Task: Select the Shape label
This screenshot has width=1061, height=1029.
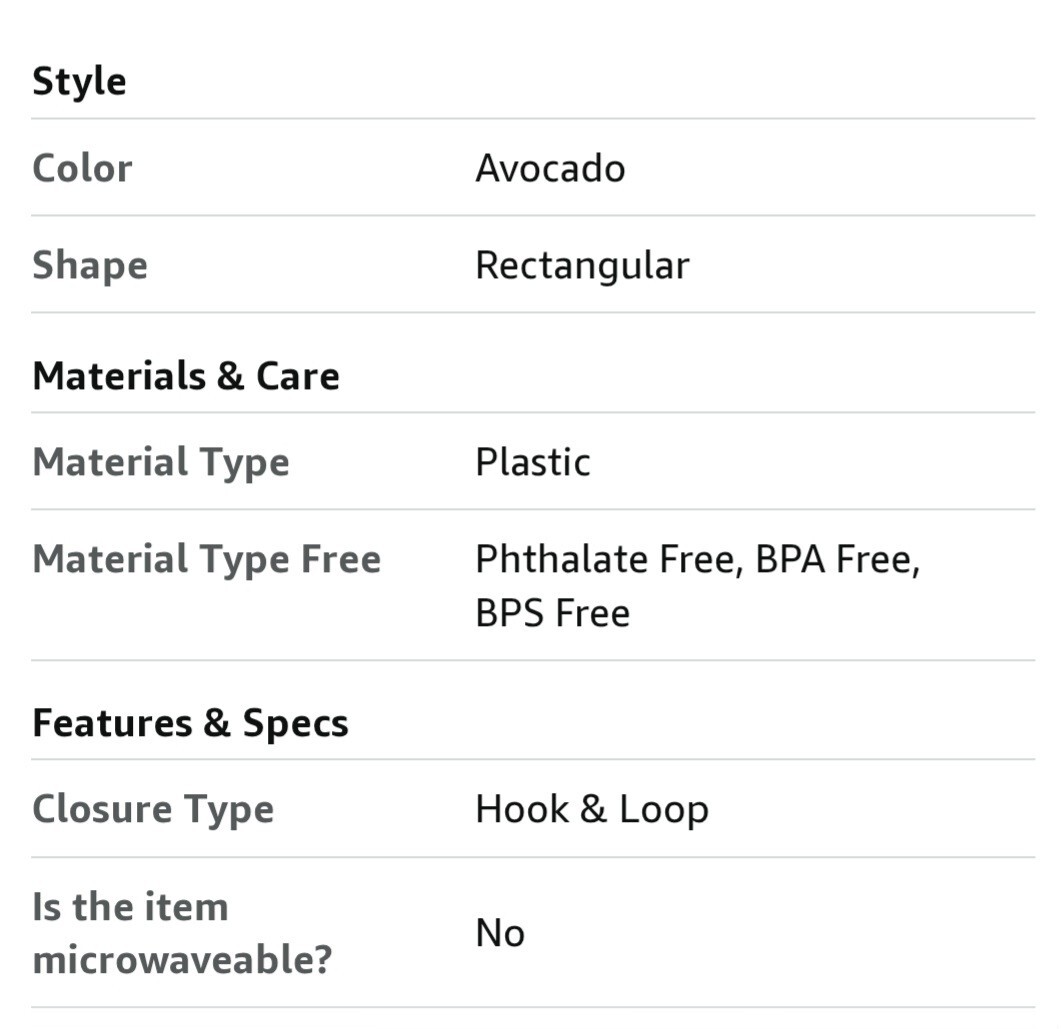Action: coord(90,265)
